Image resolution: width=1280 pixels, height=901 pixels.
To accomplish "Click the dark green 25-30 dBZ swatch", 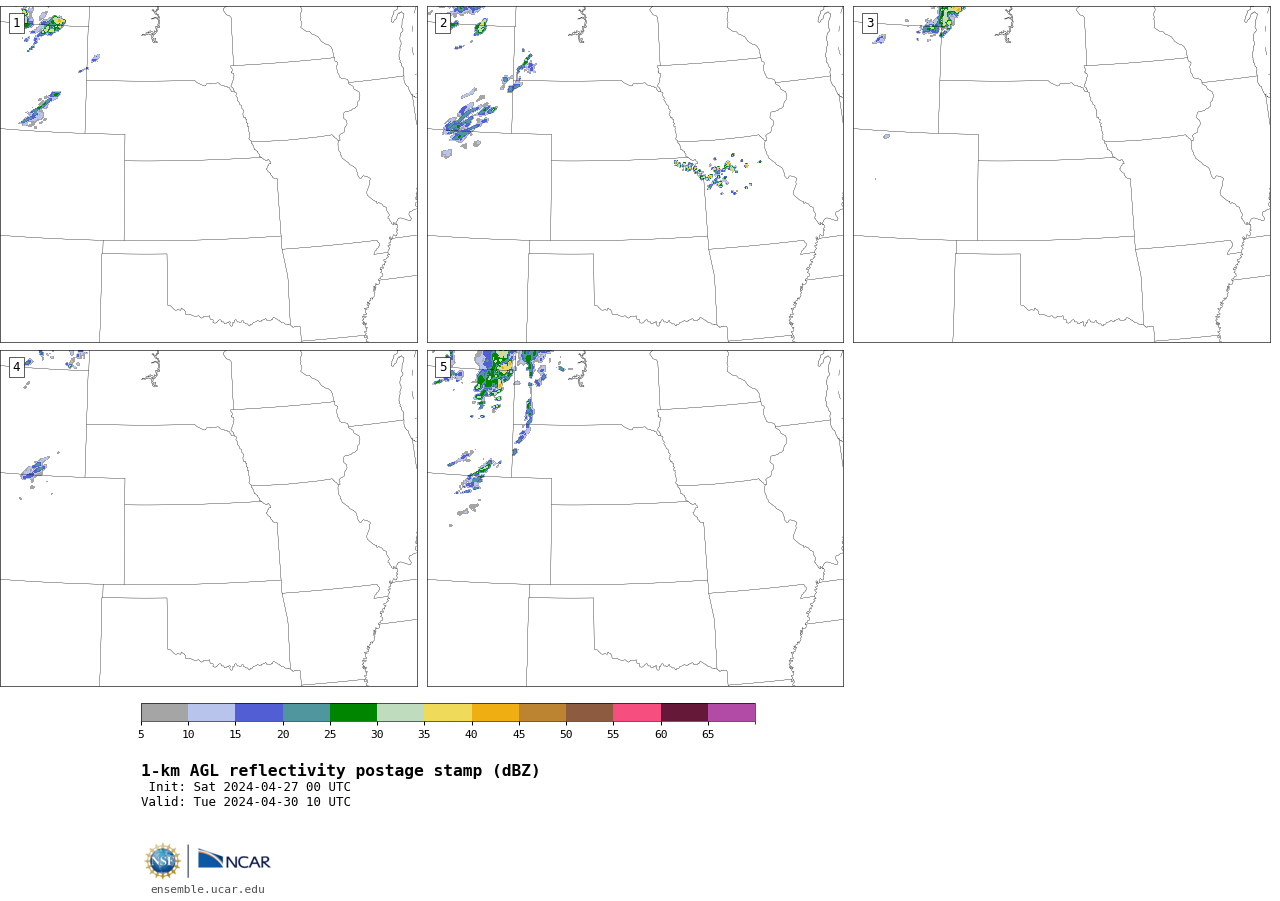I will click(353, 713).
